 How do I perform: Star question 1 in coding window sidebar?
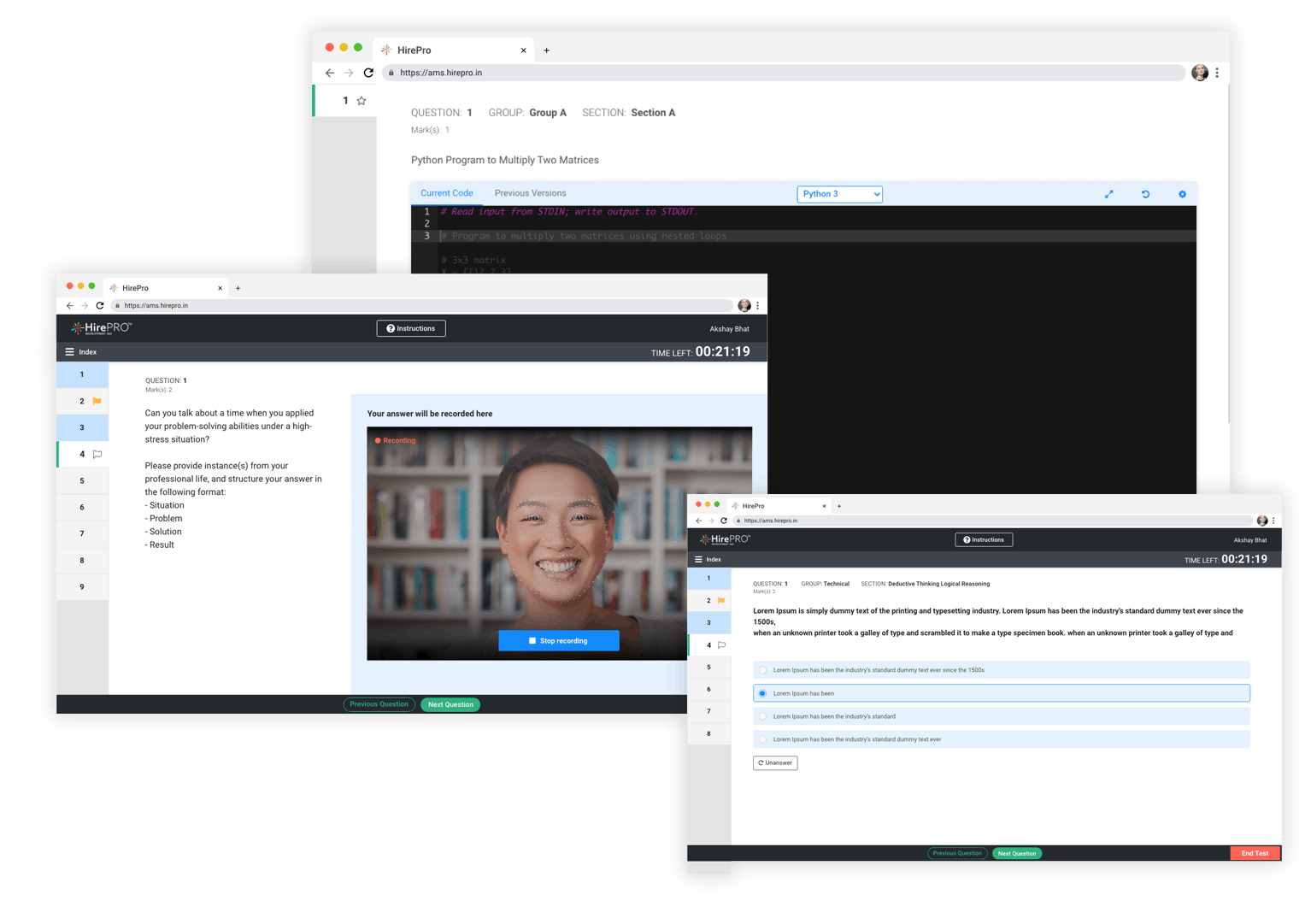pos(362,101)
